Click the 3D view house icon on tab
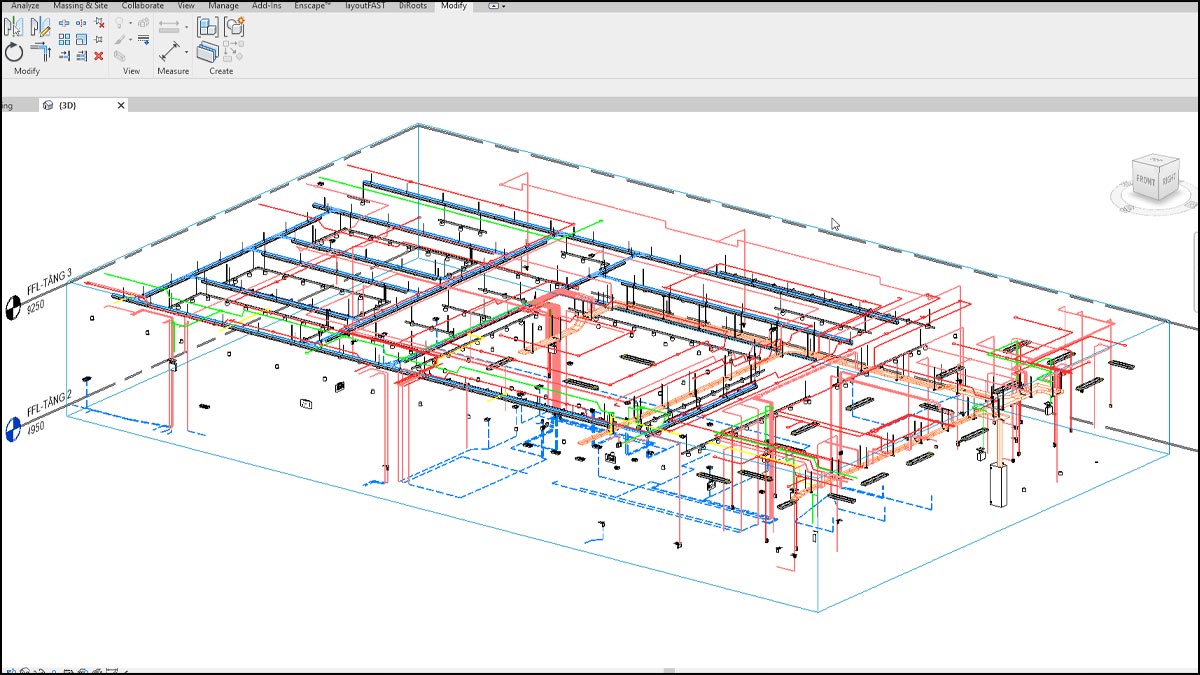The height and width of the screenshot is (675, 1200). tap(48, 105)
